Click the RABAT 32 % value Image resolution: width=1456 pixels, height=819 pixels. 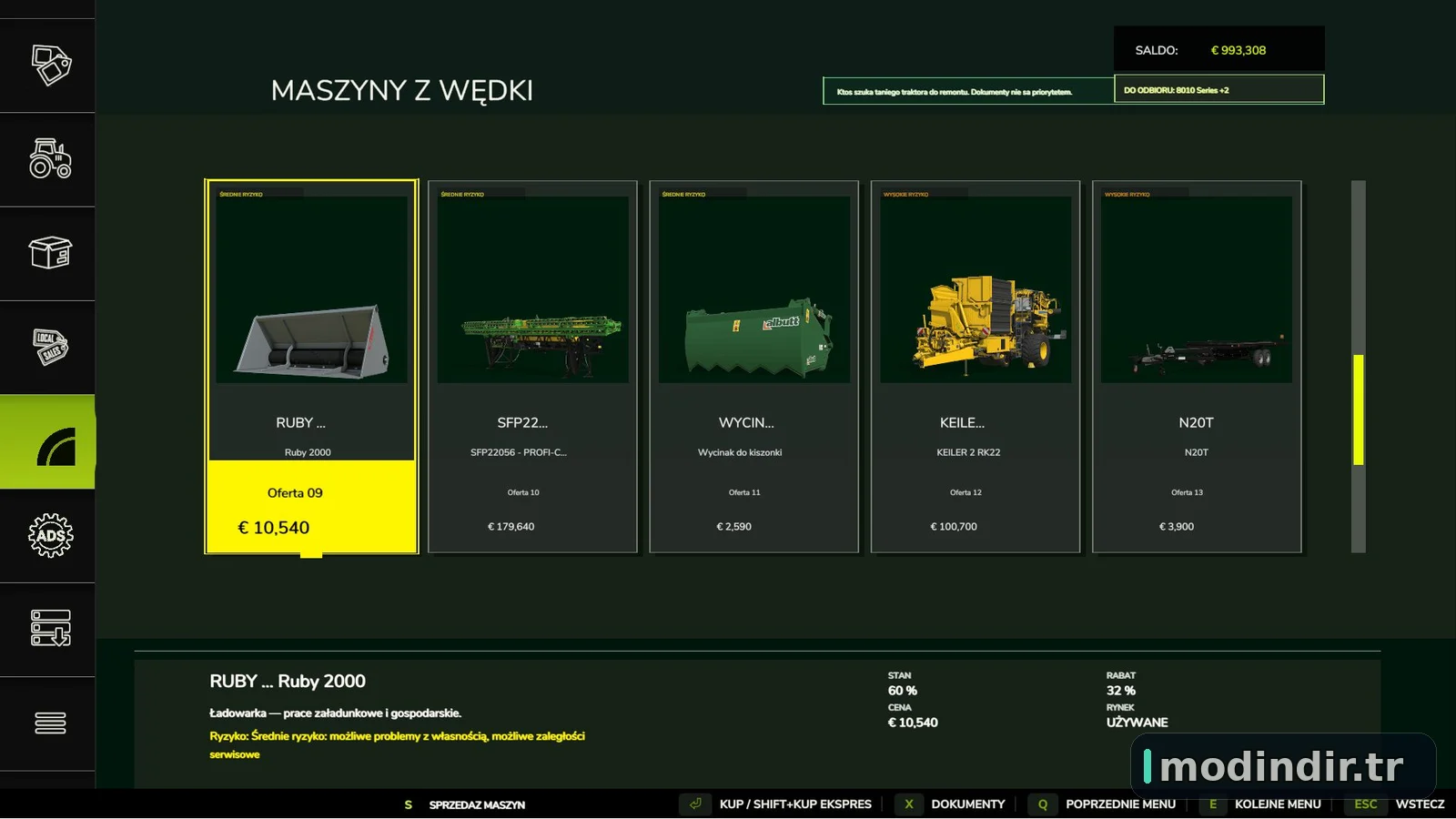click(1121, 691)
